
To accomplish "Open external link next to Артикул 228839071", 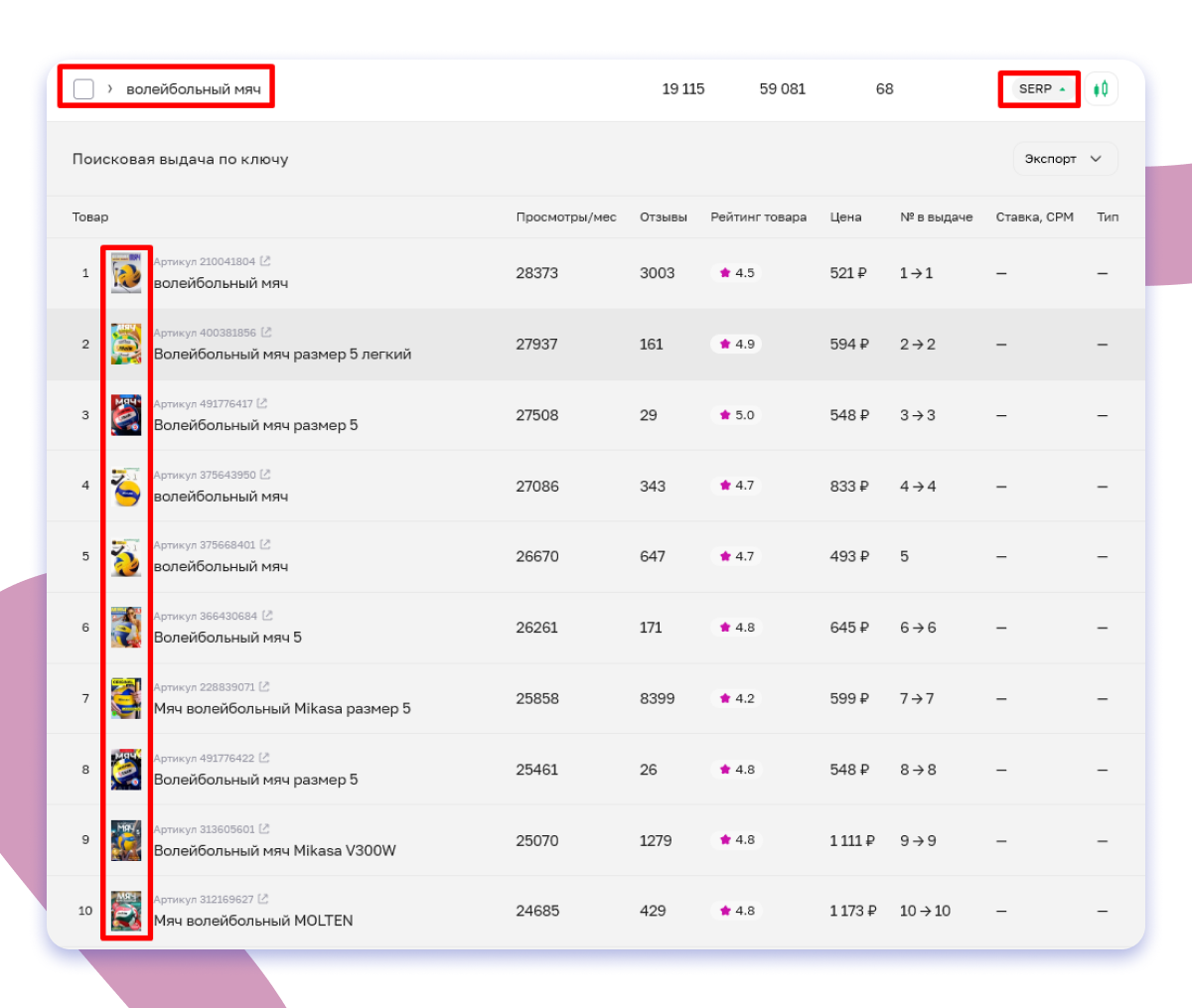I will [x=264, y=687].
